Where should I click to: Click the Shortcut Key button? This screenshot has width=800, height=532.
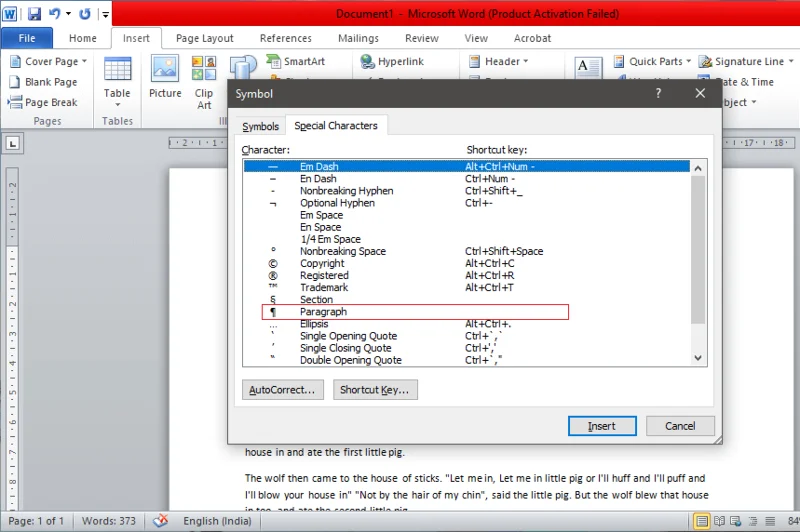point(375,390)
